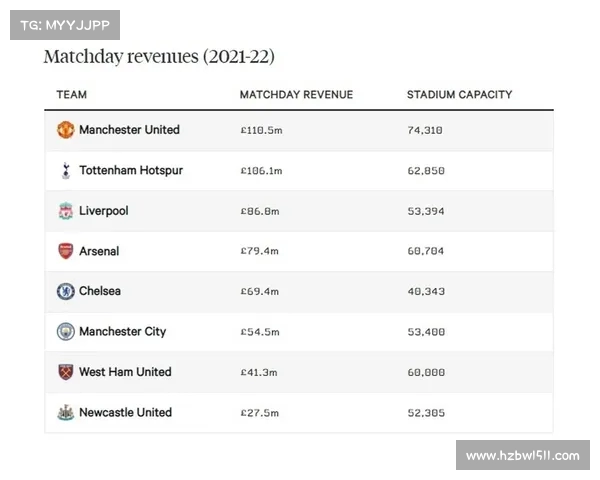Click the Tottenham Hotspur cockerel logo
The image size is (600, 480).
pyautogui.click(x=66, y=170)
